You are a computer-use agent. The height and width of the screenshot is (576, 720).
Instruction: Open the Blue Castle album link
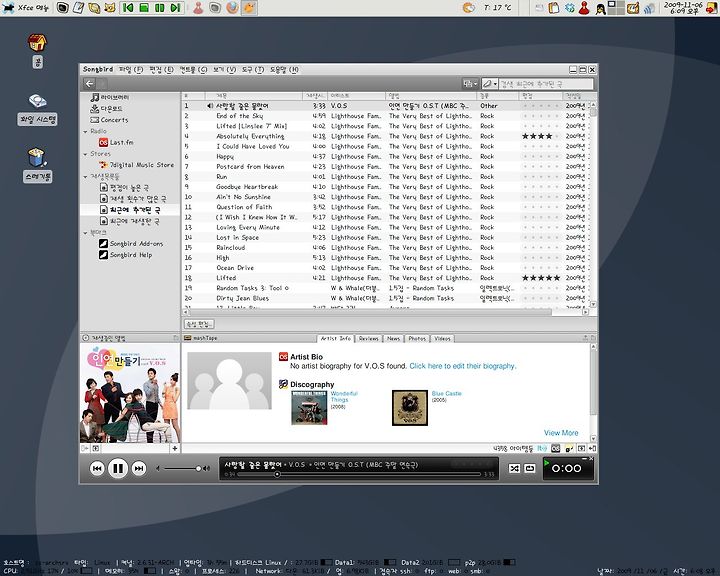(x=446, y=393)
